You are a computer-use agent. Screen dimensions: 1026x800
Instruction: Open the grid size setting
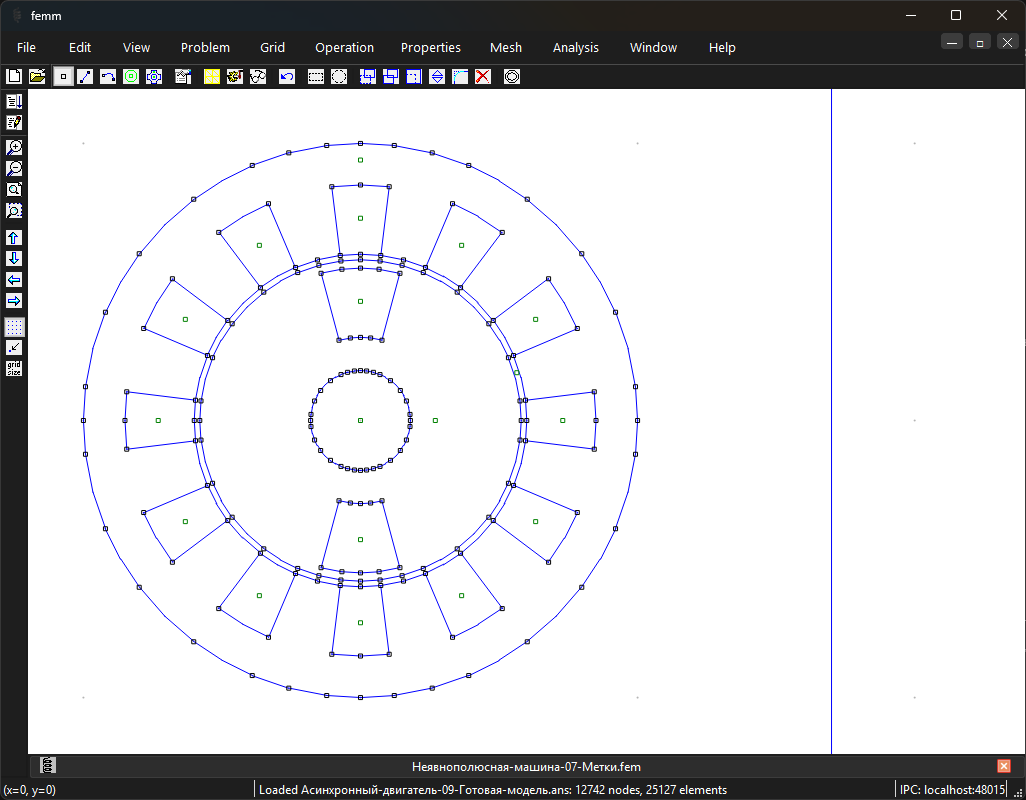tap(14, 368)
